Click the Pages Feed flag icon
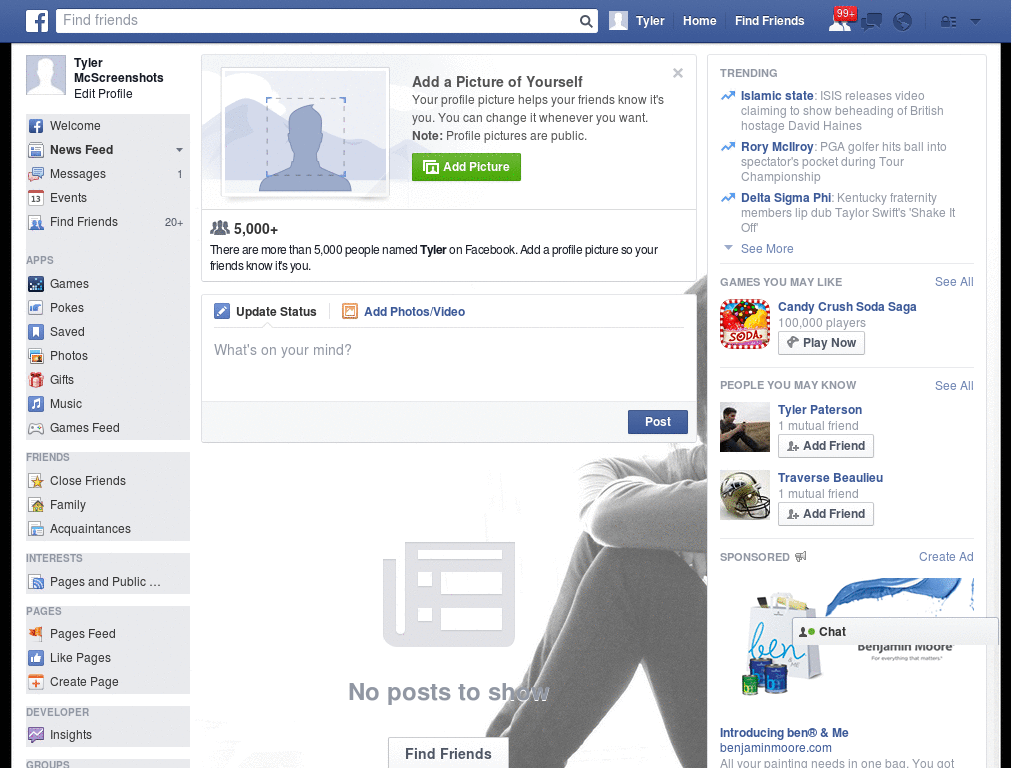1024x768 pixels. pyautogui.click(x=36, y=633)
